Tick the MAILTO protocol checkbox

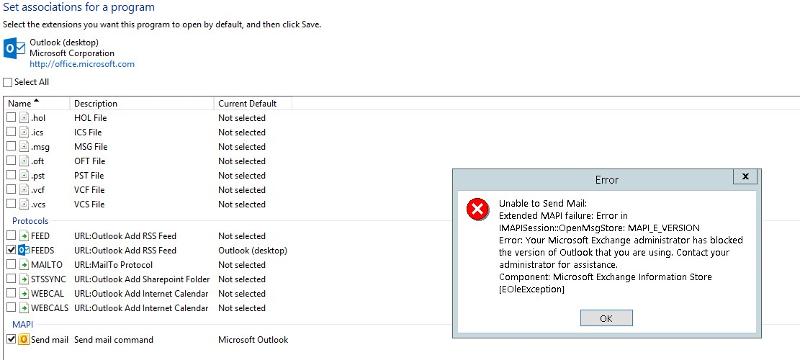click(x=11, y=265)
